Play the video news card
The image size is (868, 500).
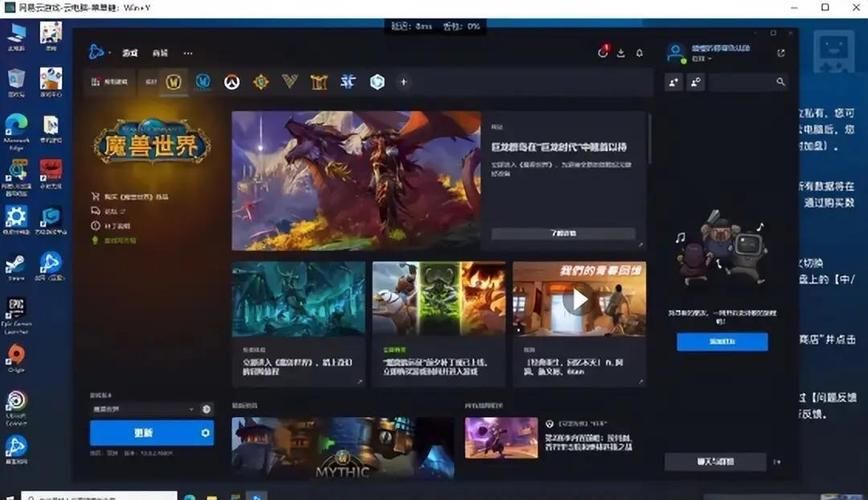pyautogui.click(x=579, y=300)
